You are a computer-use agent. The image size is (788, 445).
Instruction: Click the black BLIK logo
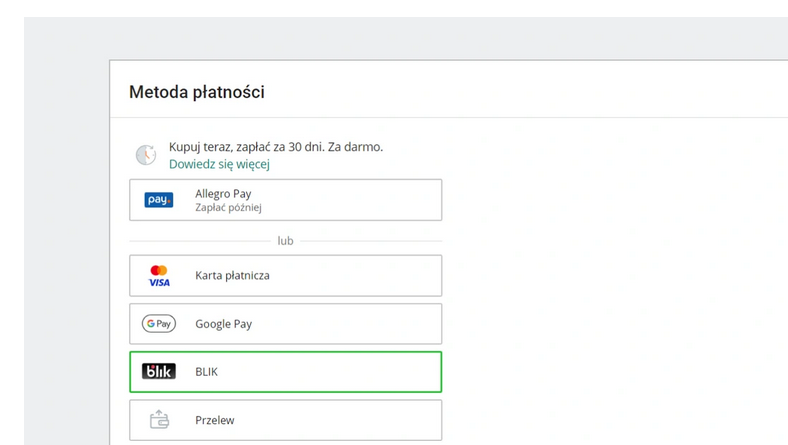159,372
